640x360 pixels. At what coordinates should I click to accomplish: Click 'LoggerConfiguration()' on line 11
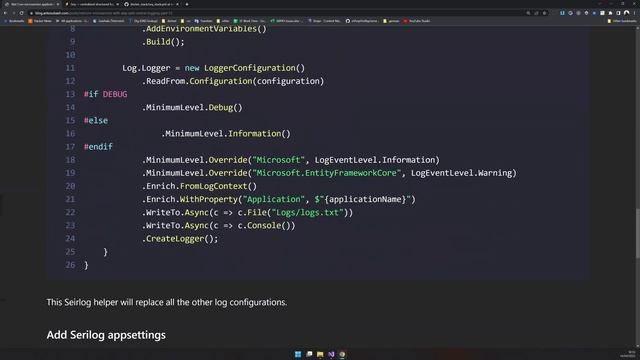click(x=254, y=68)
